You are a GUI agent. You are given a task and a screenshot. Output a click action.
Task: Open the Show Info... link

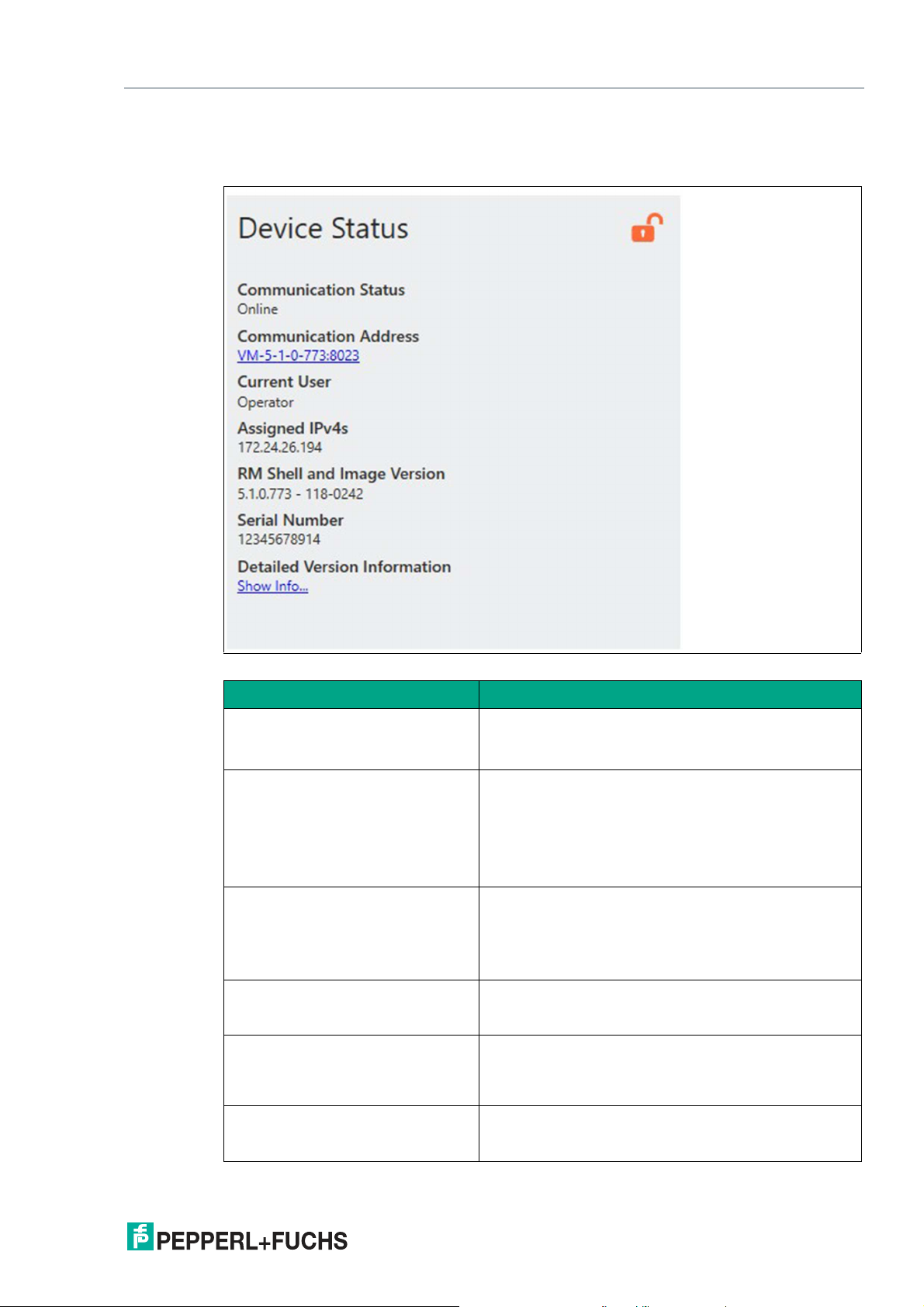click(x=272, y=586)
